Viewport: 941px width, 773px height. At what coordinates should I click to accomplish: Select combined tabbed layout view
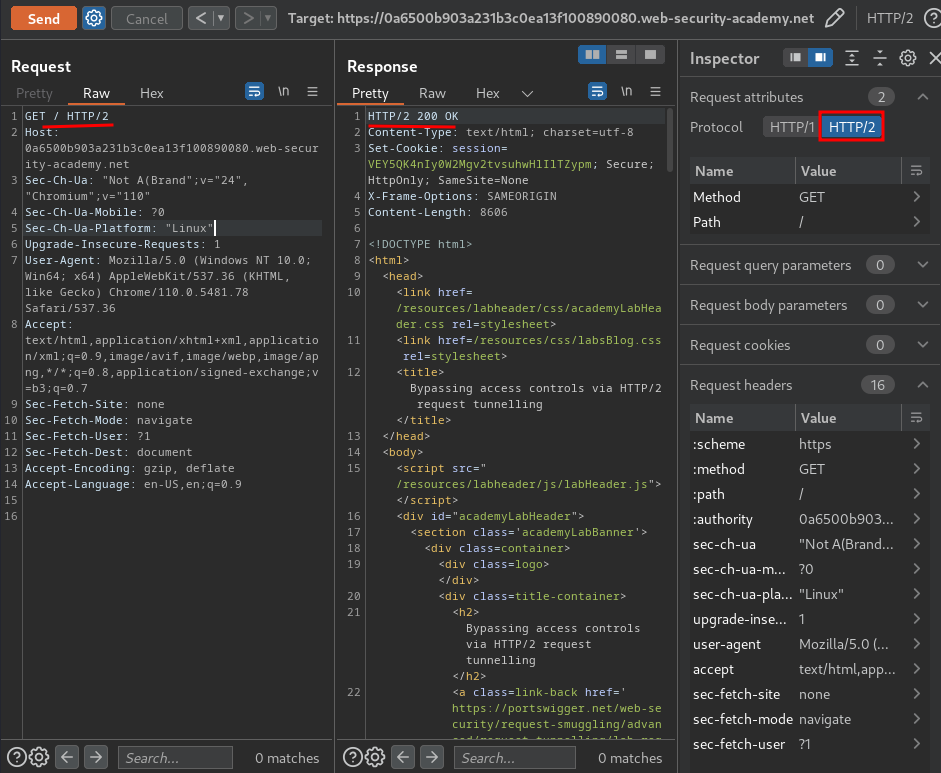650,55
